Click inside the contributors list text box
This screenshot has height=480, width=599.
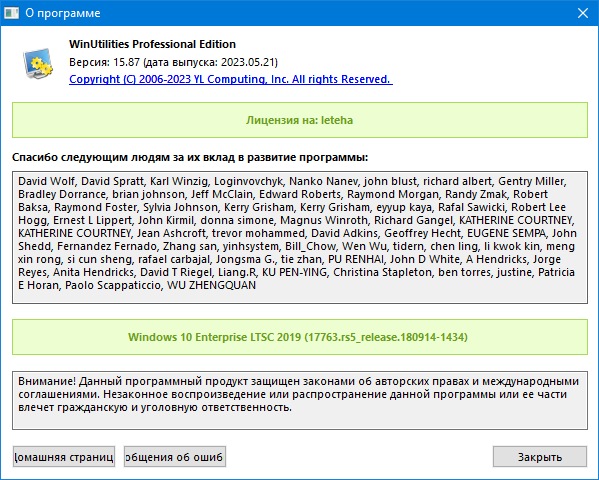[x=300, y=237]
